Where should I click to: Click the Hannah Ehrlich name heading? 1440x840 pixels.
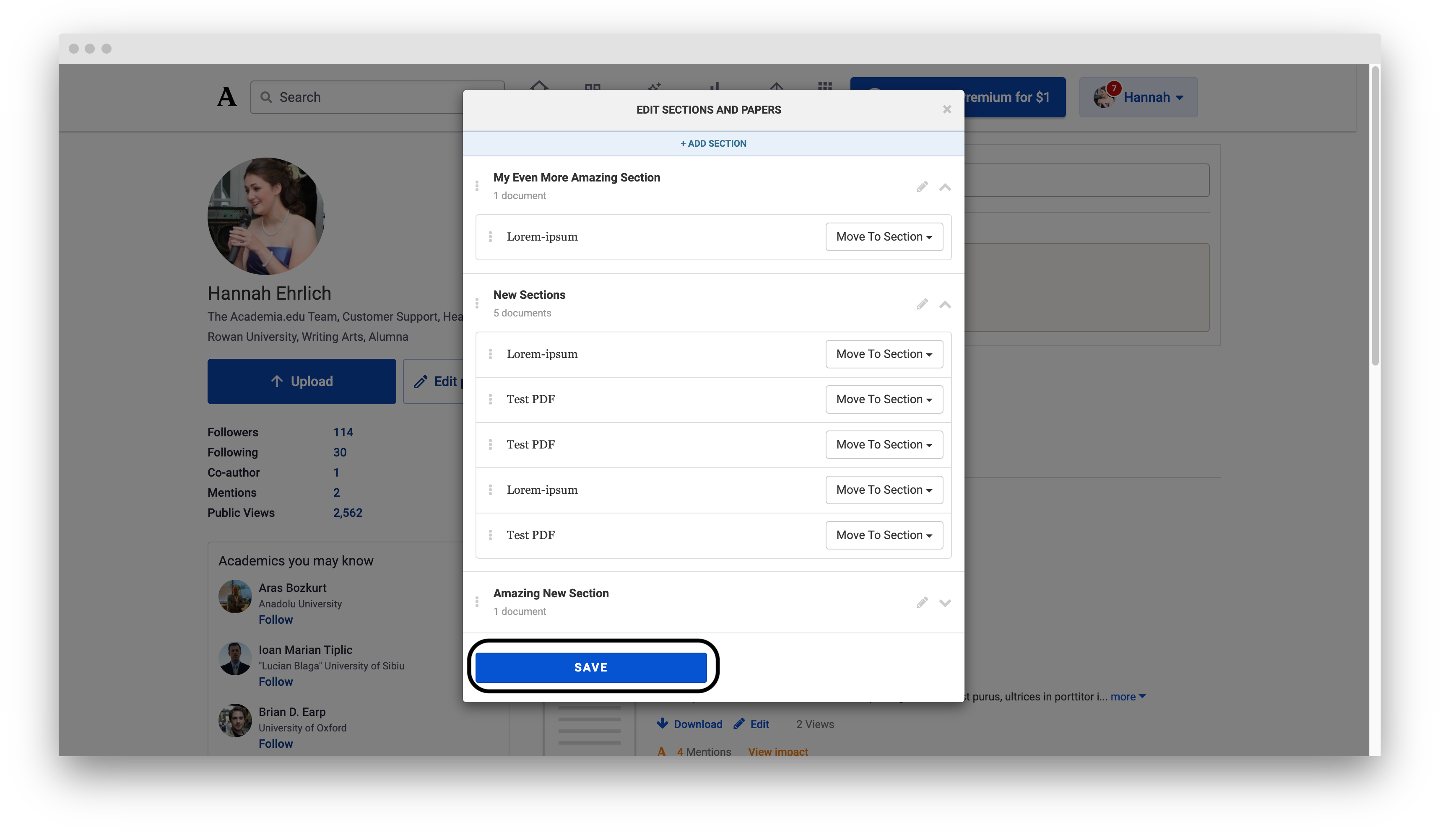pos(269,293)
